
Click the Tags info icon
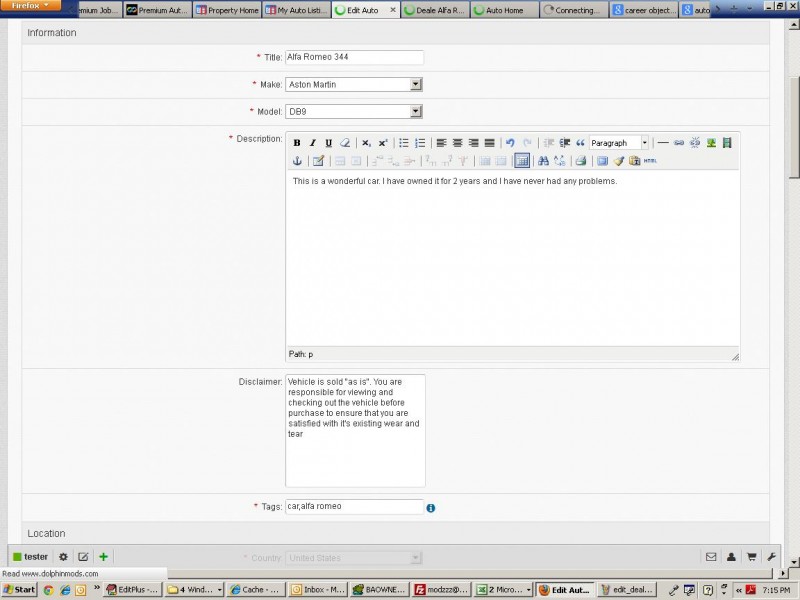coord(431,508)
